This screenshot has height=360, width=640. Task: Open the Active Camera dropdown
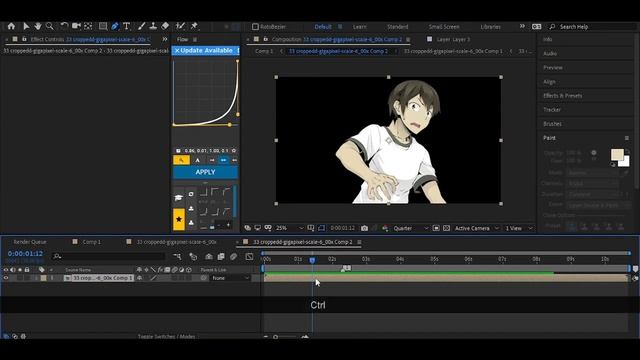476,228
